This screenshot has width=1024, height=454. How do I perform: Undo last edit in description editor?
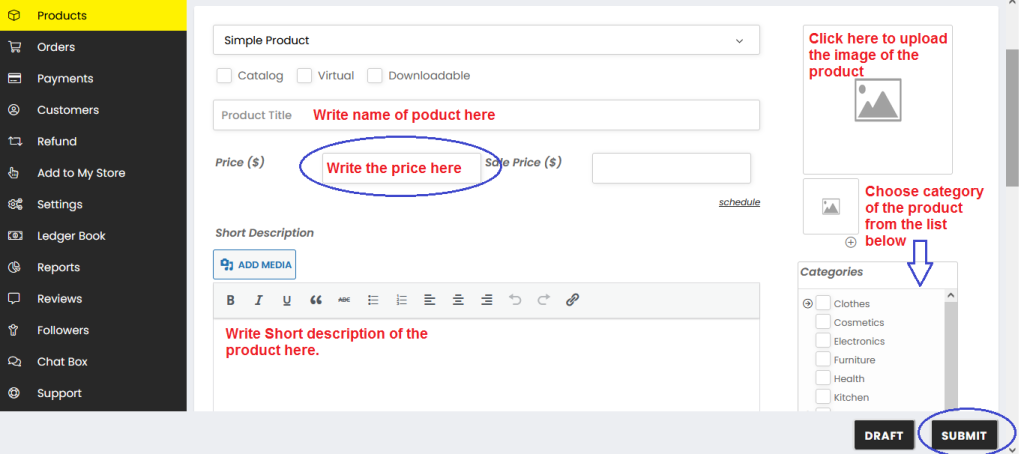tap(515, 300)
